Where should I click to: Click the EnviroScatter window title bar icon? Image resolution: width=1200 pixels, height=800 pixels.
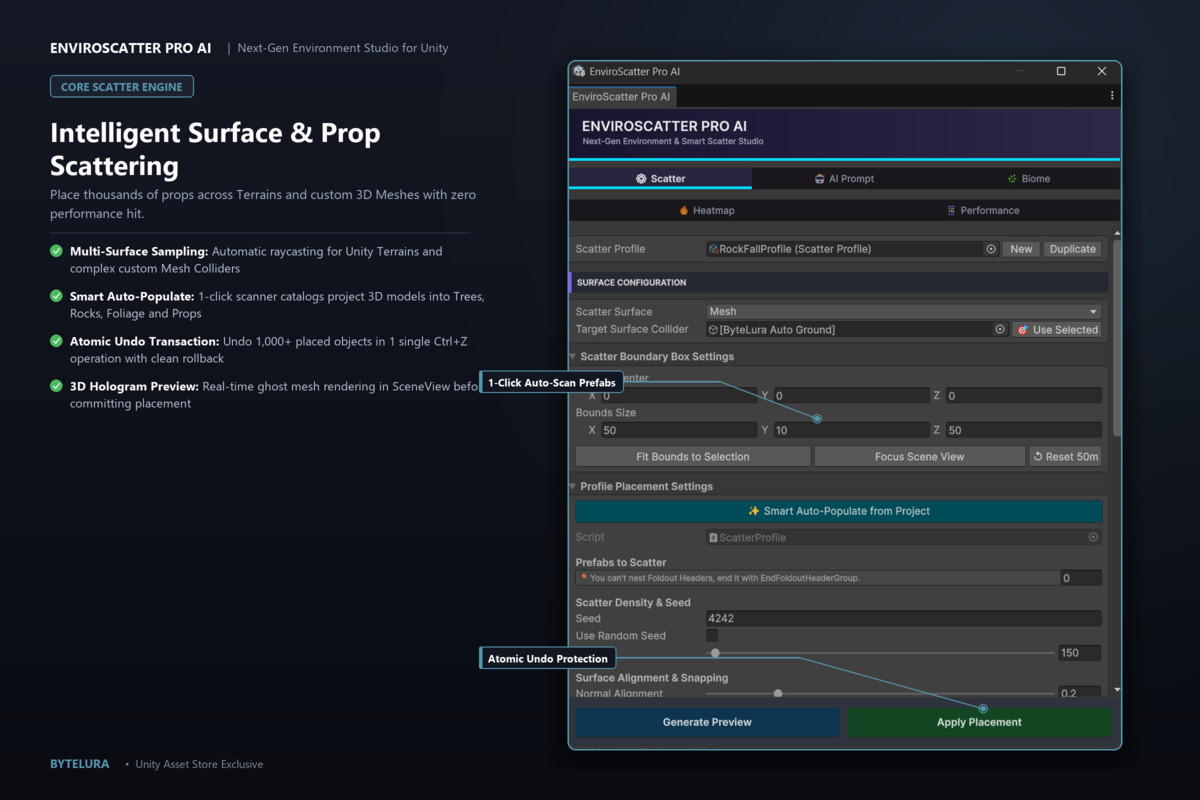coord(579,72)
